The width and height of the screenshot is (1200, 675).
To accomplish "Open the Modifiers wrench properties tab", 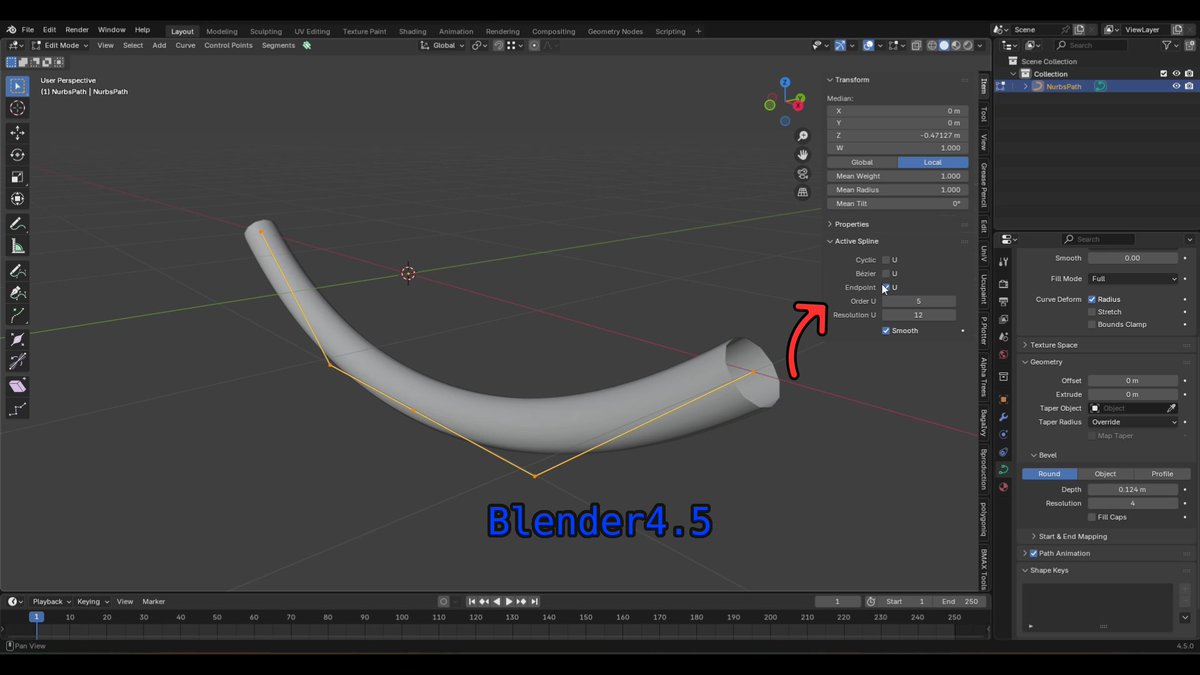I will coord(1003,416).
